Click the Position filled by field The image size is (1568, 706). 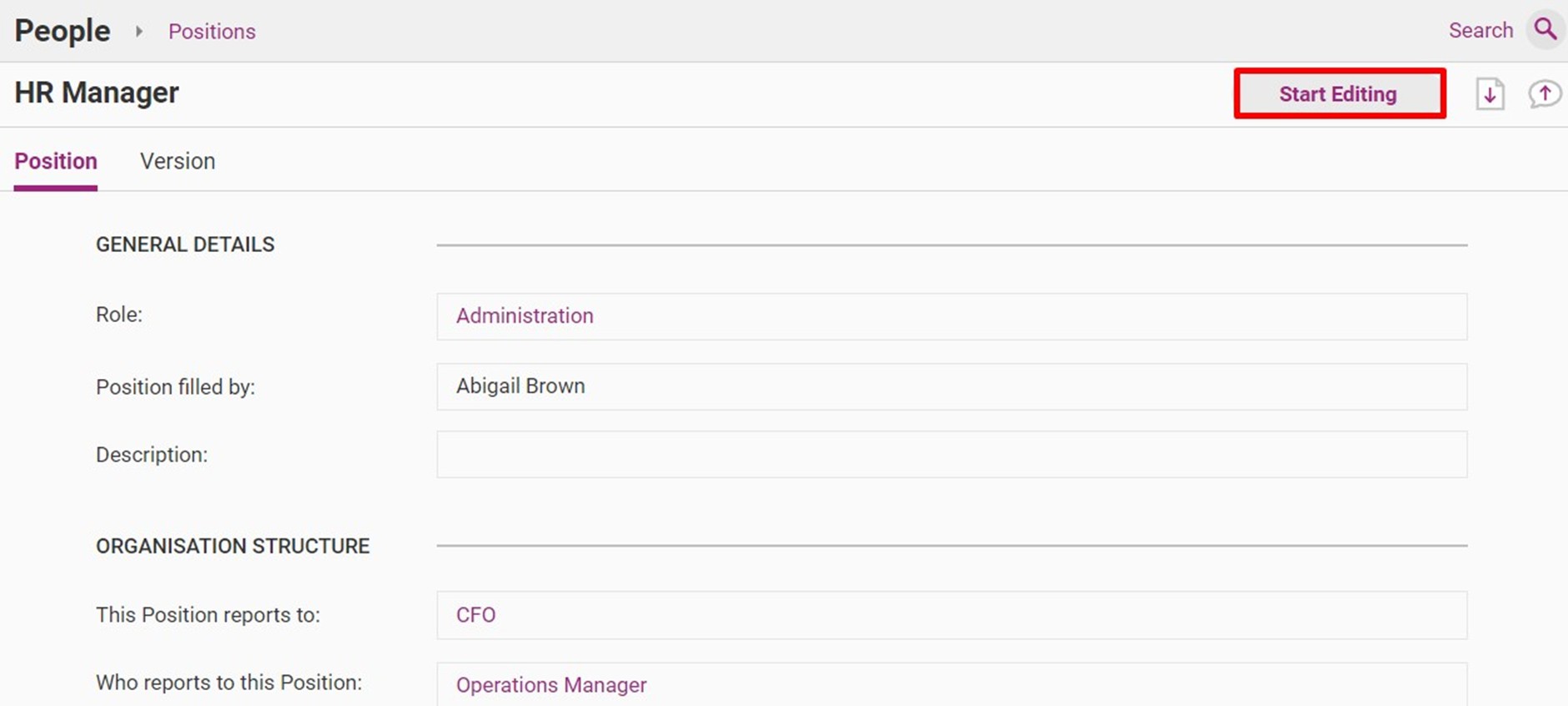[952, 386]
